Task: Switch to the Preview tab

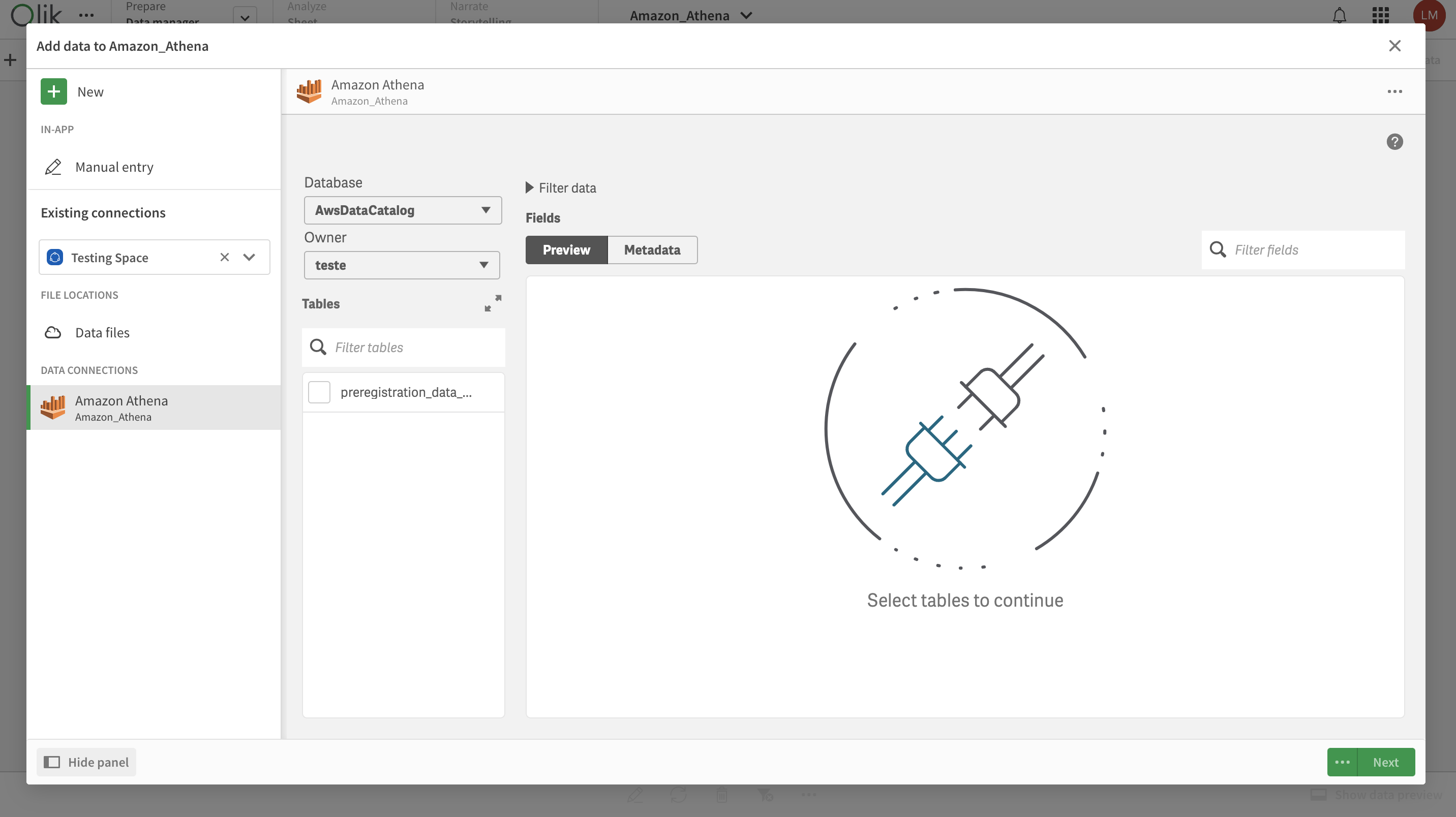Action: pos(566,250)
